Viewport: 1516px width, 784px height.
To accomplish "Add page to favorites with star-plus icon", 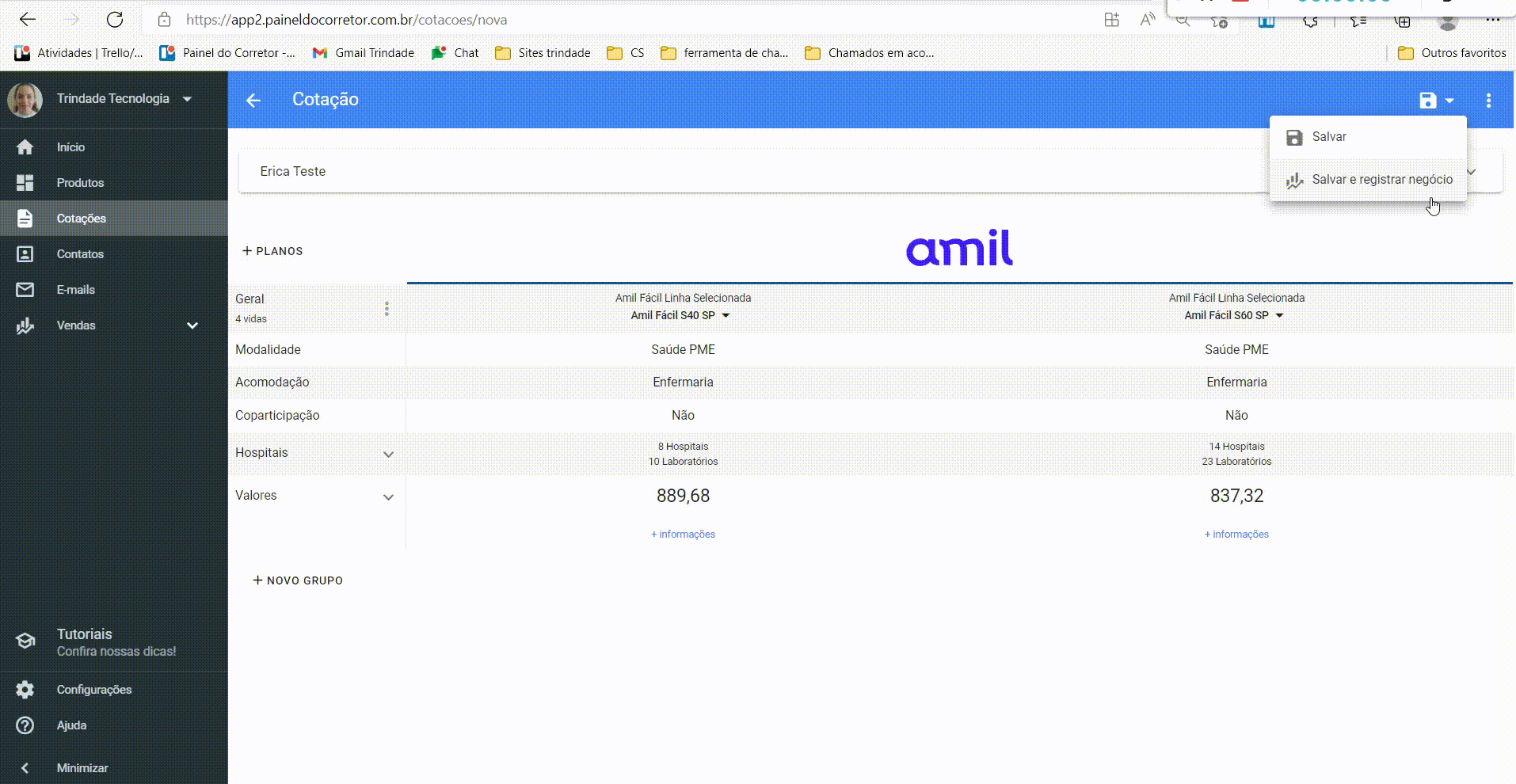I will 1220,21.
